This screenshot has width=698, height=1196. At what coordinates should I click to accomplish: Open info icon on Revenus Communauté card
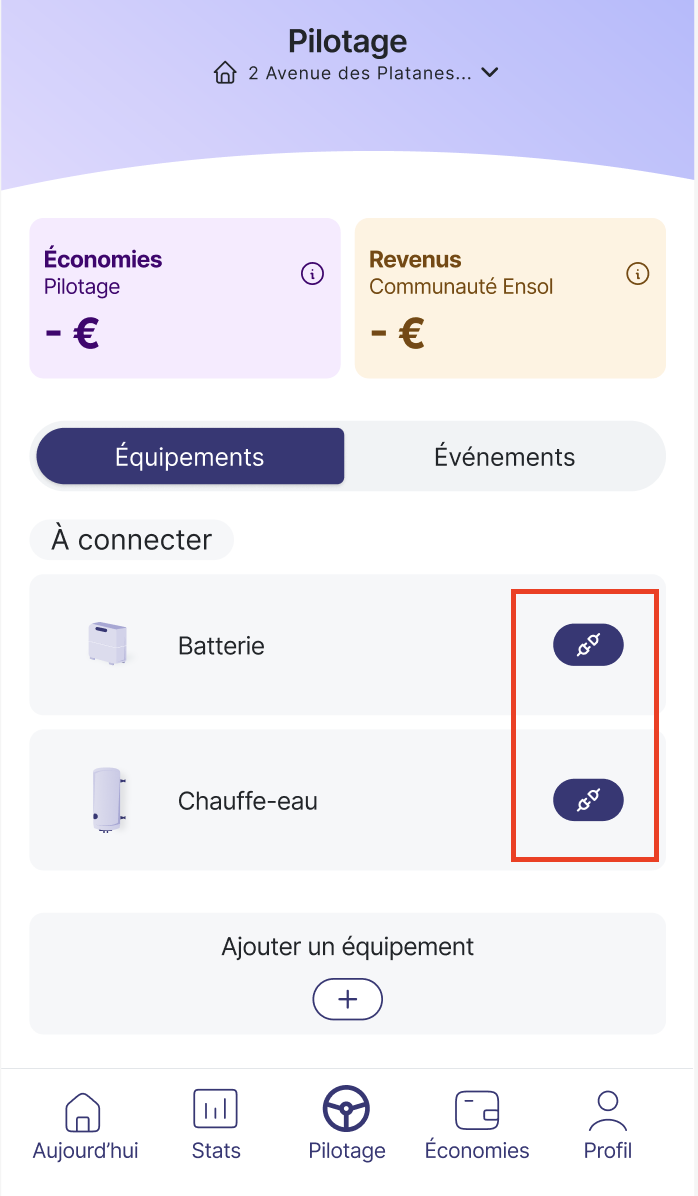click(637, 273)
